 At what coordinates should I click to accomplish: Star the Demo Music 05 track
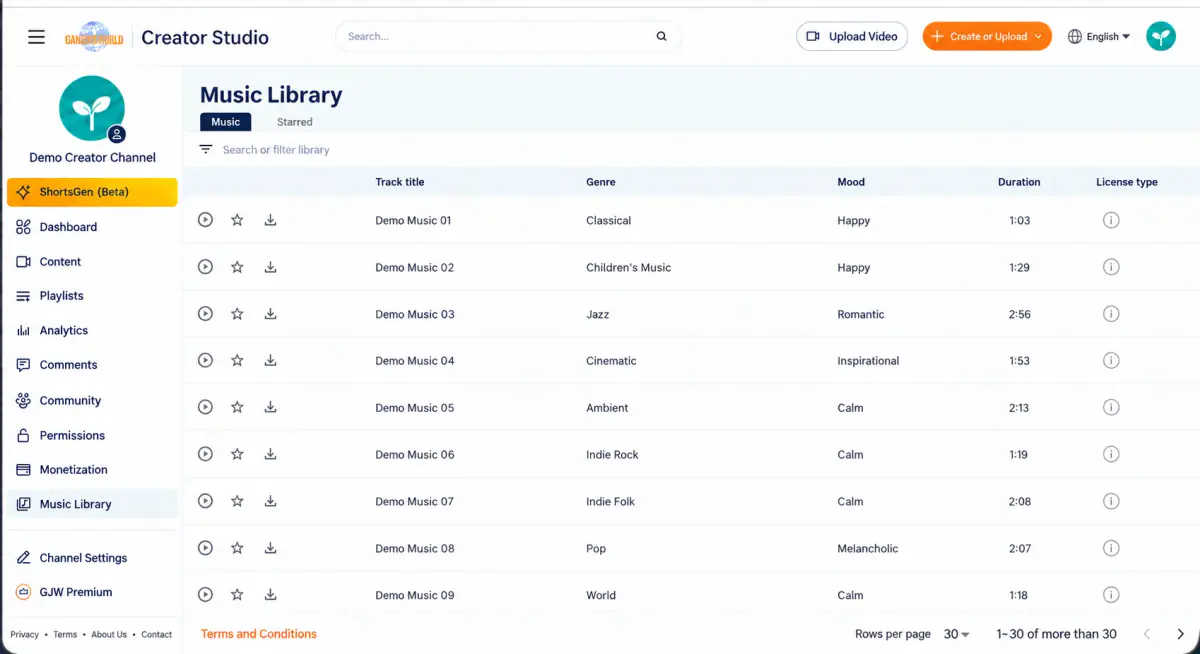tap(237, 407)
